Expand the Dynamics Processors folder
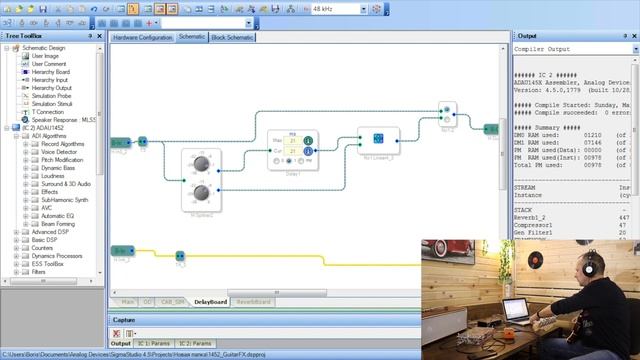Viewport: 640px width, 360px height. point(16,256)
